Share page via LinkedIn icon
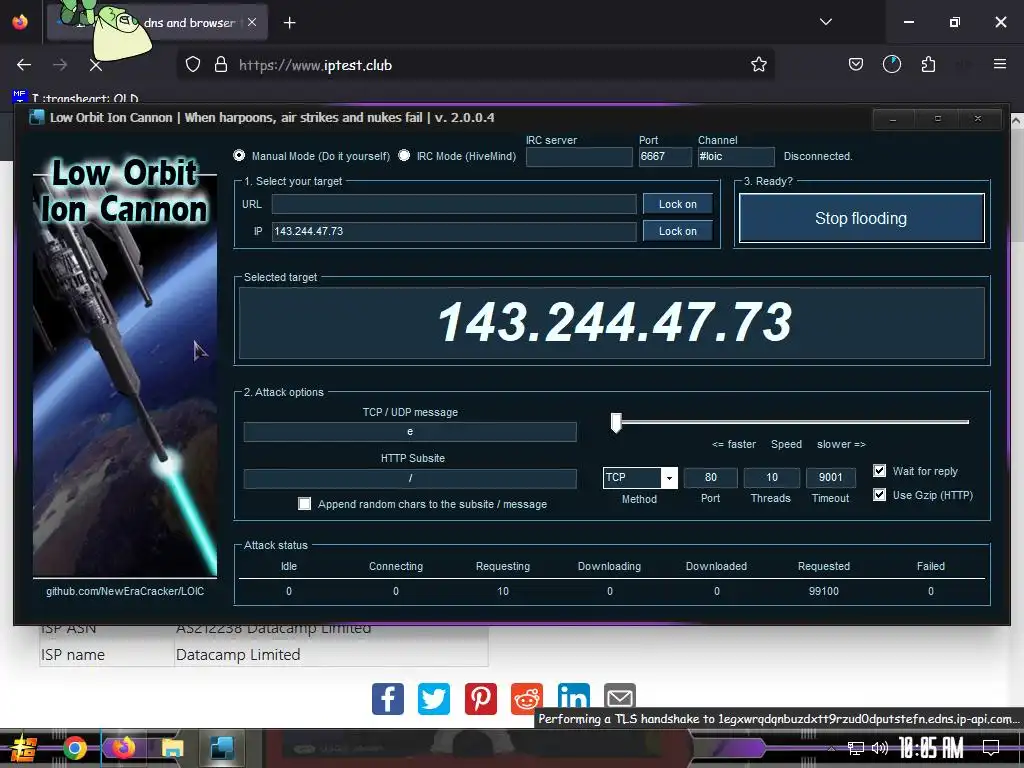 coord(573,696)
